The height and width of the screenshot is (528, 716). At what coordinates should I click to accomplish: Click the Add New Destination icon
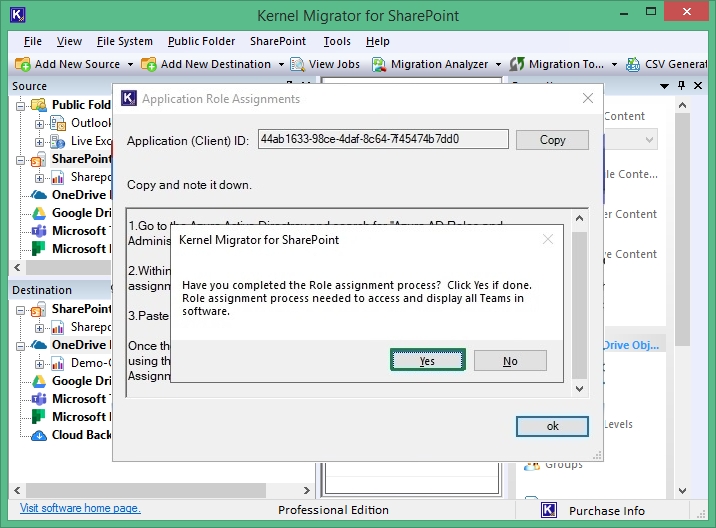pyautogui.click(x=148, y=64)
